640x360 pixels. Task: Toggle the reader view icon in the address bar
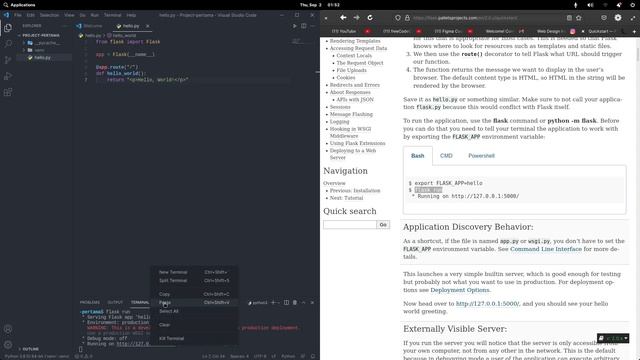[569, 18]
